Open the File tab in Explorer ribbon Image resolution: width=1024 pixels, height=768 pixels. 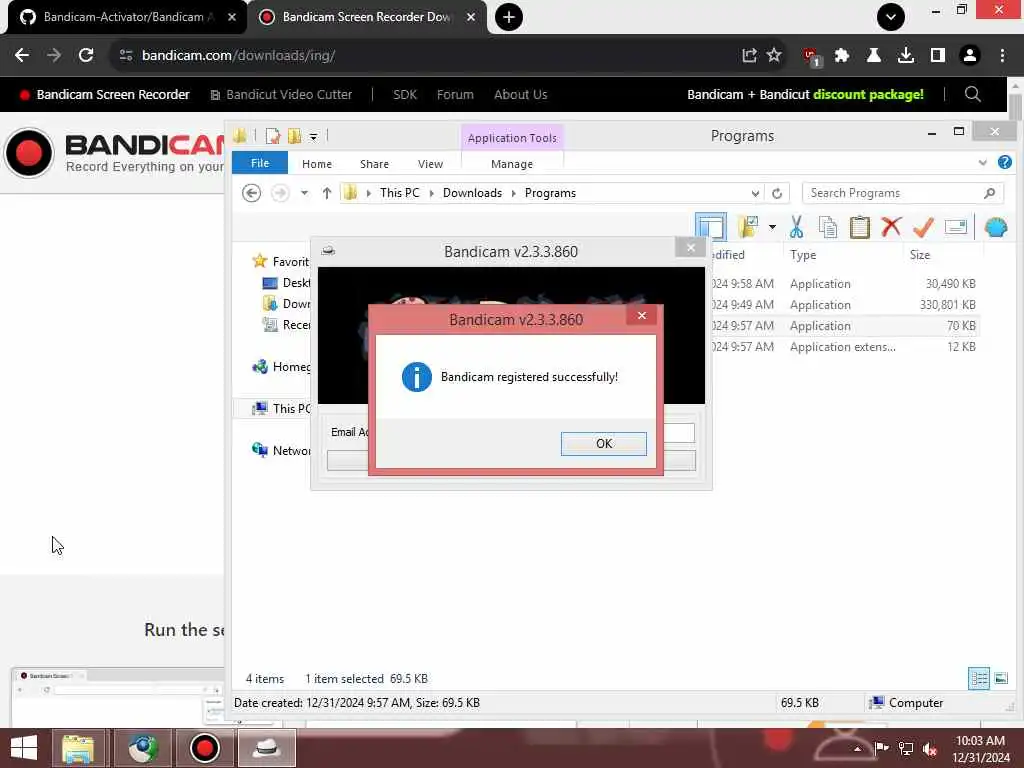point(260,163)
